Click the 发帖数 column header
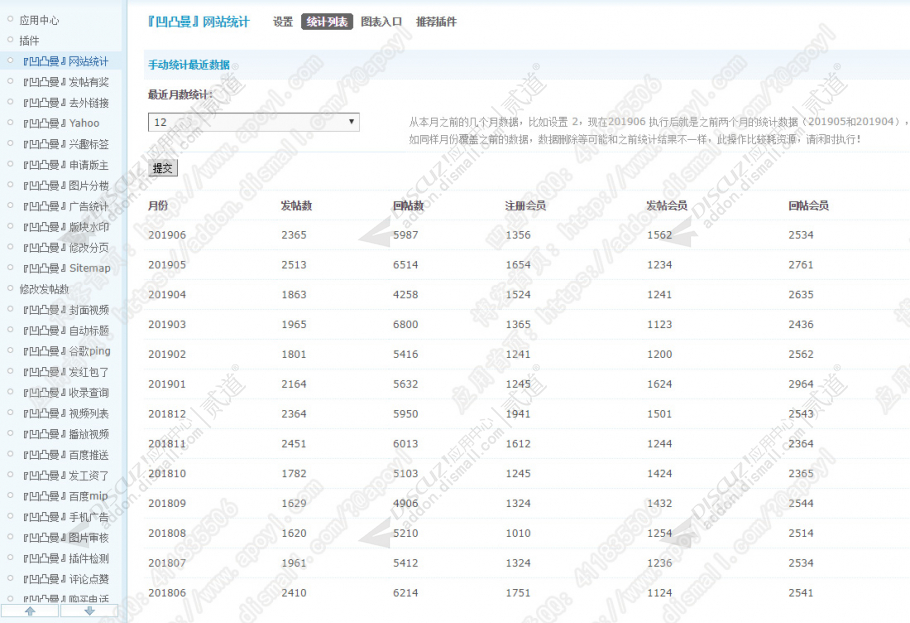910x623 pixels. point(297,206)
